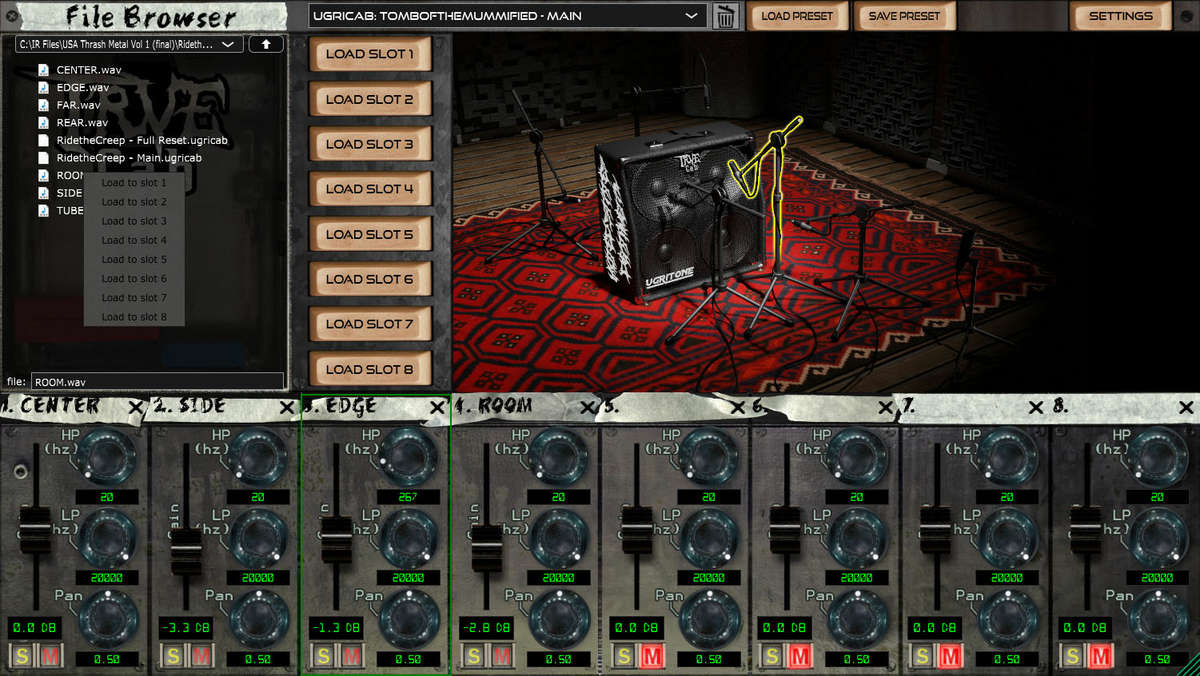Screen dimensions: 1200x676
Task: Open SETTINGS
Action: 1120,16
